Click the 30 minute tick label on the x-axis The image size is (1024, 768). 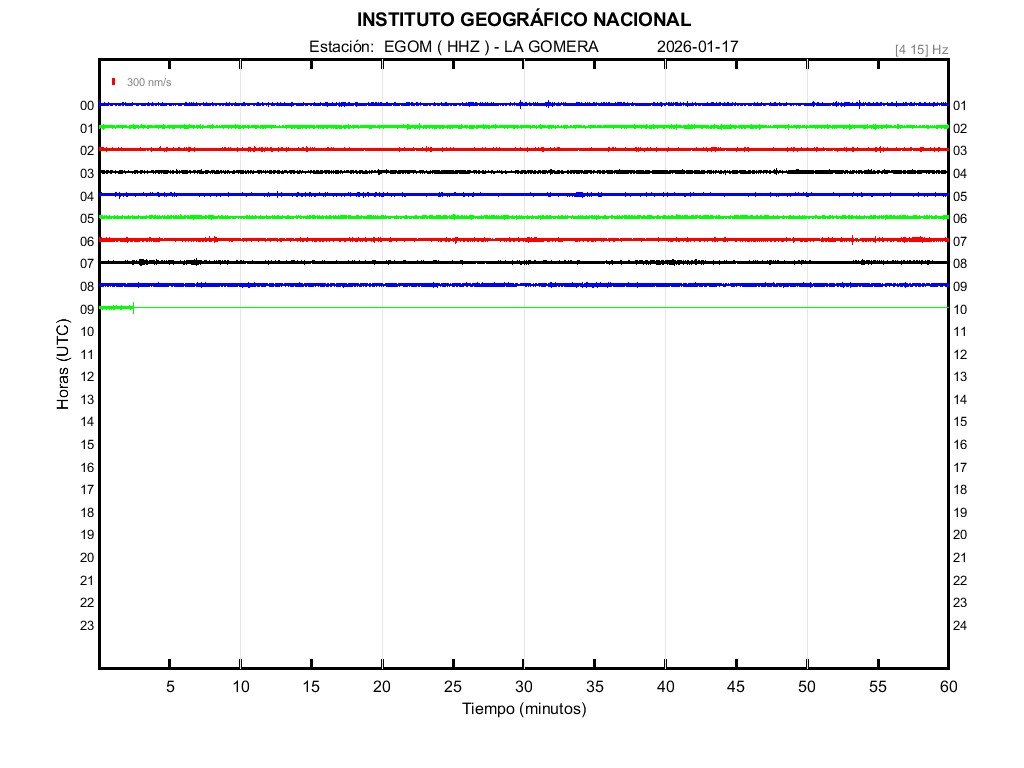pyautogui.click(x=523, y=687)
